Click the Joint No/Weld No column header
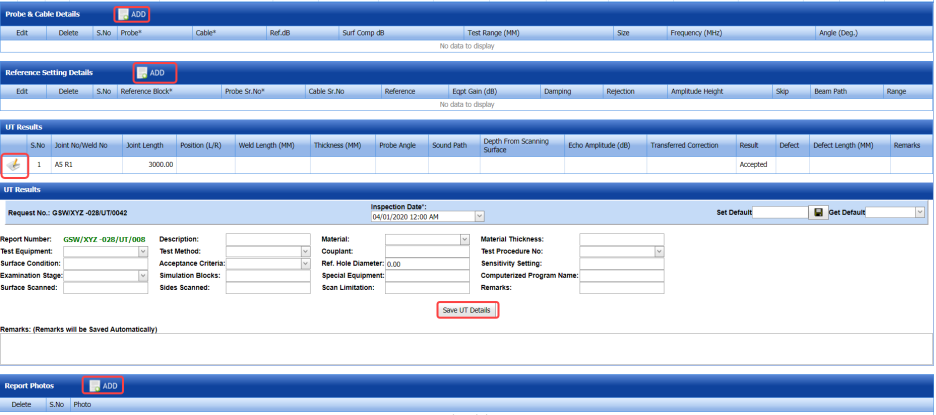 pyautogui.click(x=84, y=145)
